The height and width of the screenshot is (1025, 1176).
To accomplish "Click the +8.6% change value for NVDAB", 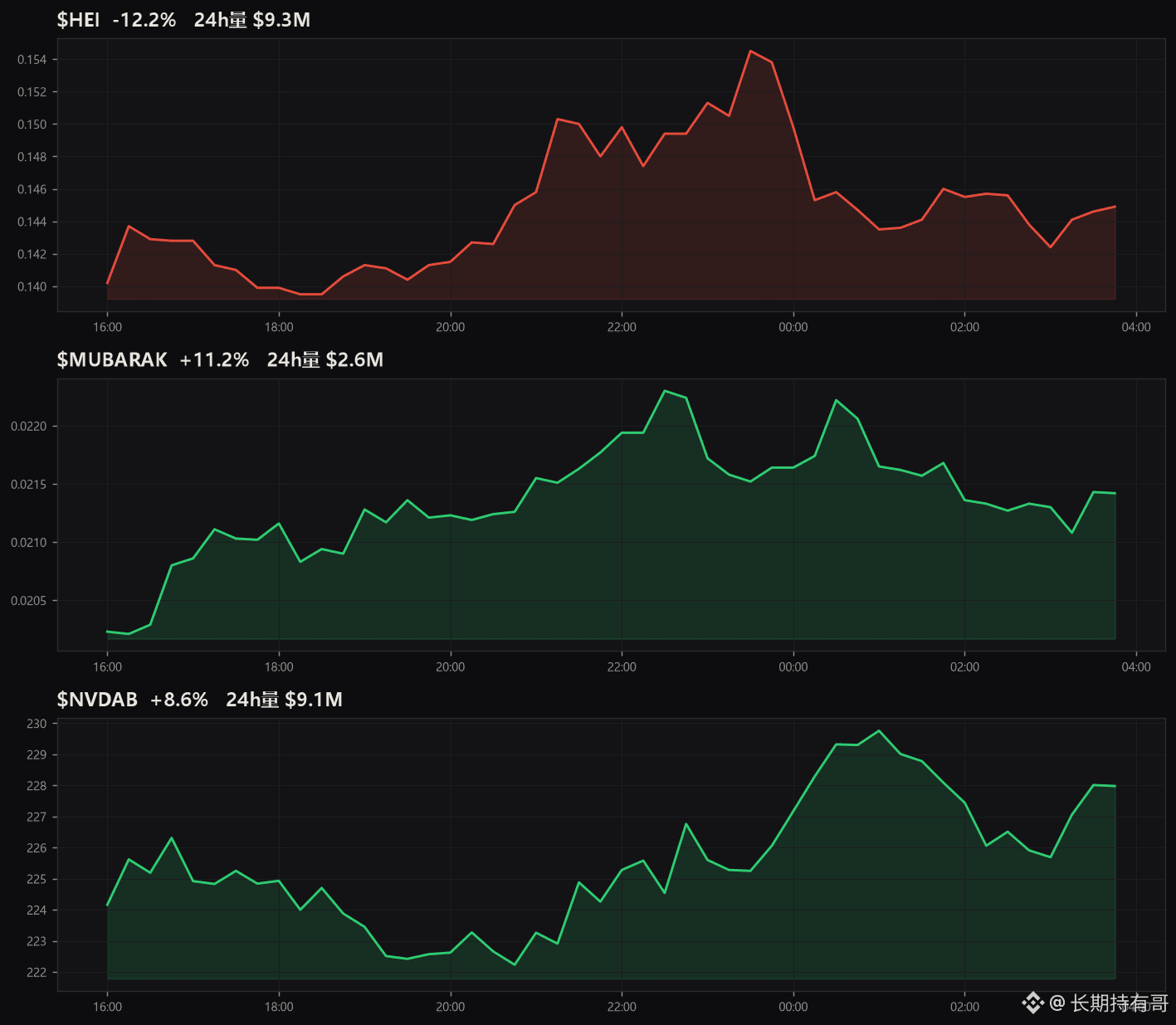I will pos(179,700).
